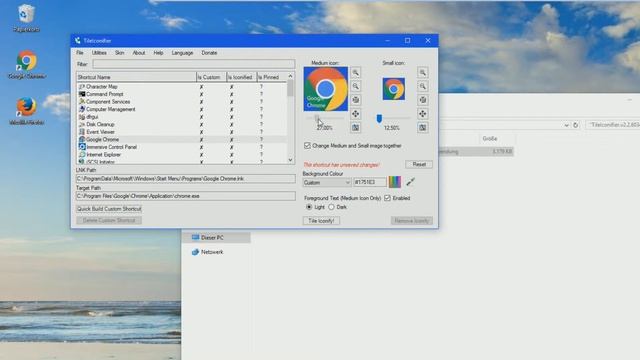640x360 pixels.
Task: Zoom in on the small icon
Action: [x=423, y=73]
